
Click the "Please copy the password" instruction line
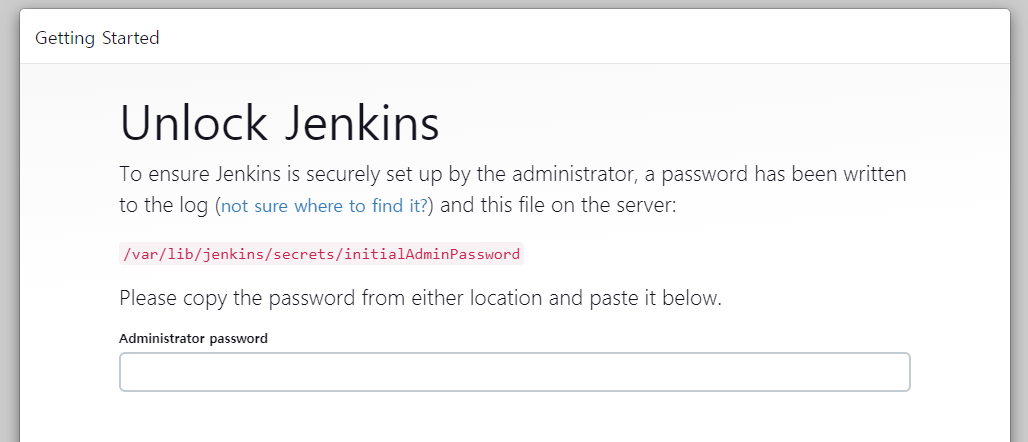[x=420, y=298]
